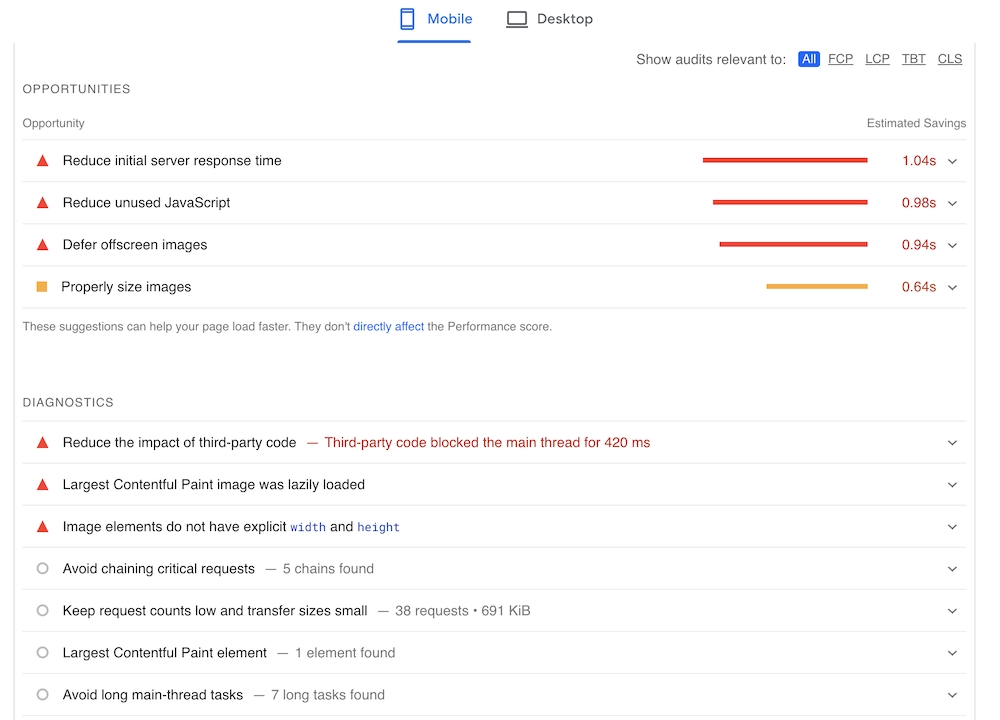The width and height of the screenshot is (1000, 720).
Task: Expand Keep request counts low chevron
Action: (x=952, y=611)
